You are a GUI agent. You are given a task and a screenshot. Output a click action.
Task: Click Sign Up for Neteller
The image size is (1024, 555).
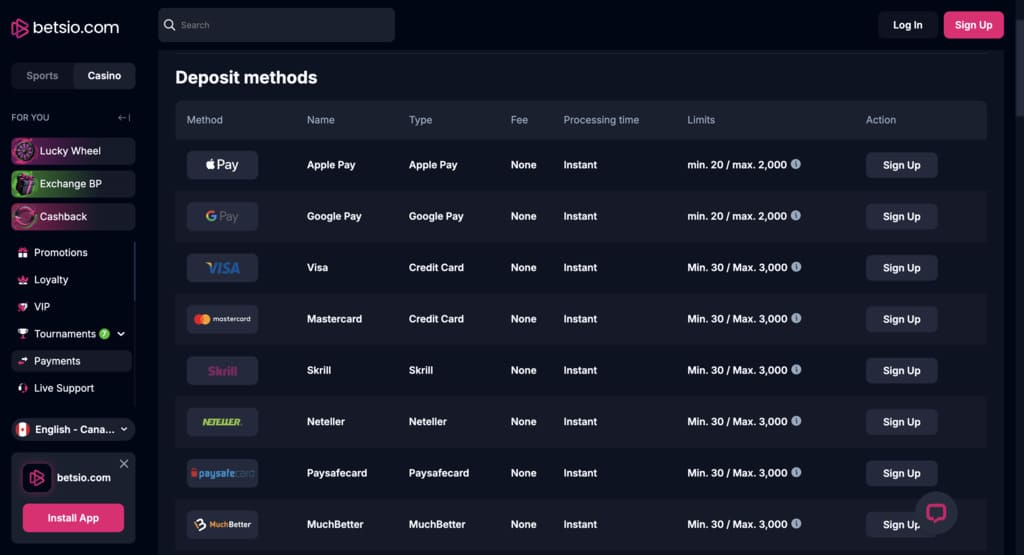[902, 422]
